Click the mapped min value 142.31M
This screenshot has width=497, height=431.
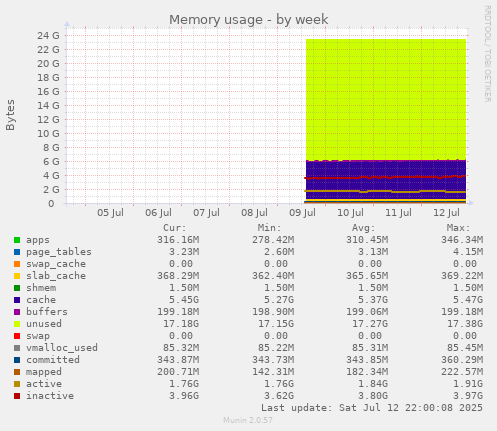pyautogui.click(x=273, y=372)
